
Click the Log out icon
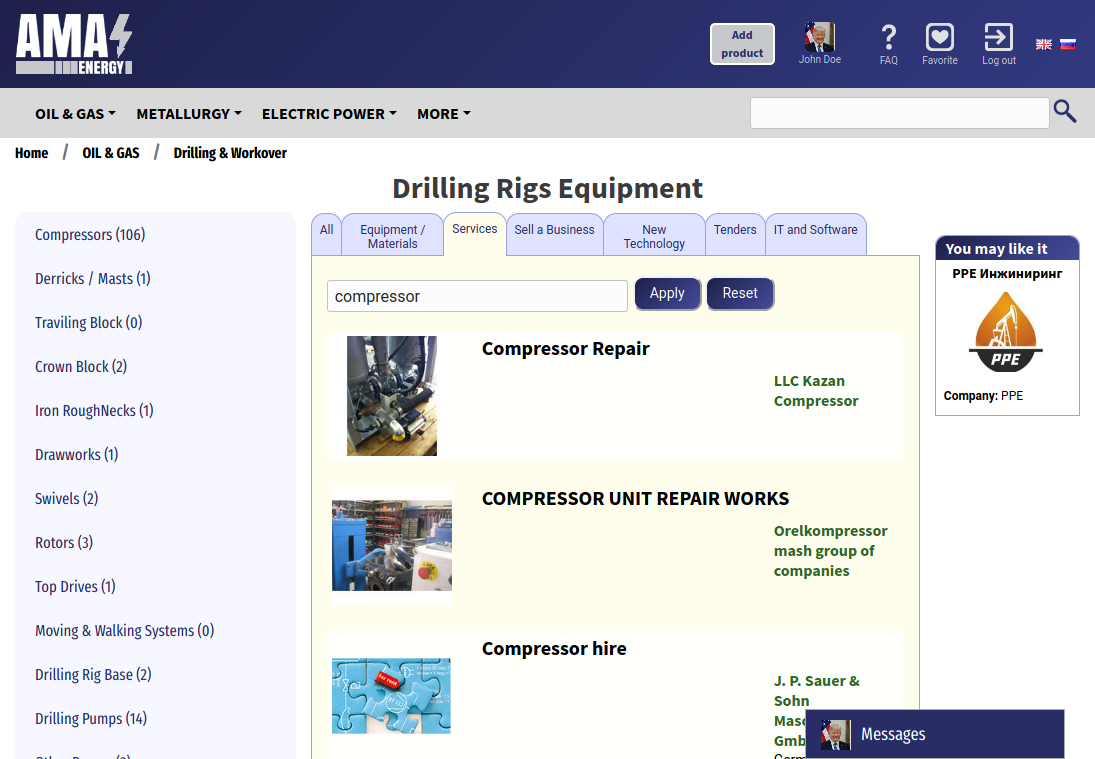[x=998, y=38]
